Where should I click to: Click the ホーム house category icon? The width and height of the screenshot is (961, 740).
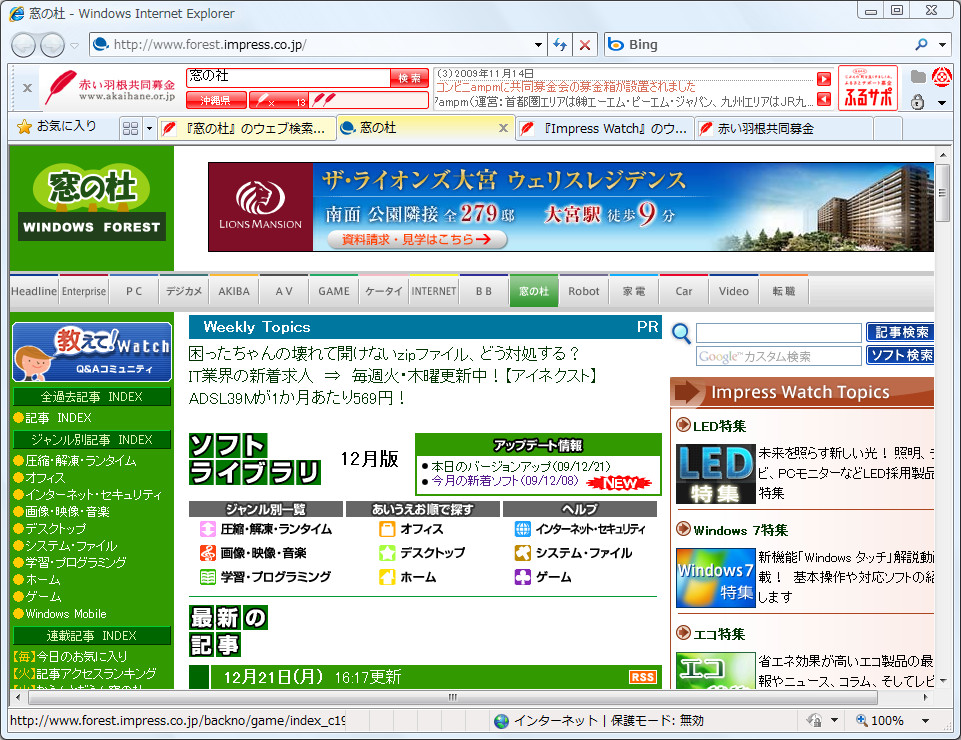[387, 576]
